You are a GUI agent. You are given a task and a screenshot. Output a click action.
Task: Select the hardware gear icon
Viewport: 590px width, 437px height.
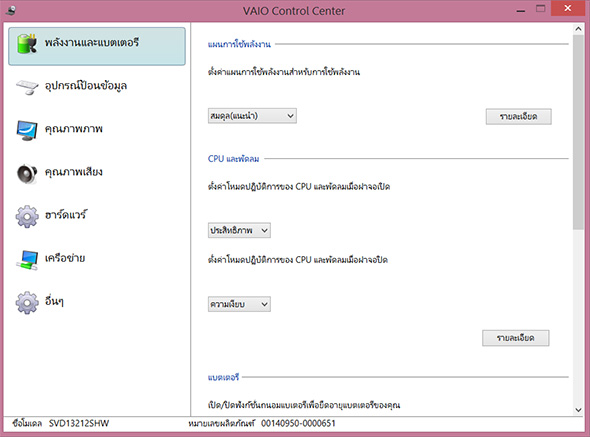point(27,216)
